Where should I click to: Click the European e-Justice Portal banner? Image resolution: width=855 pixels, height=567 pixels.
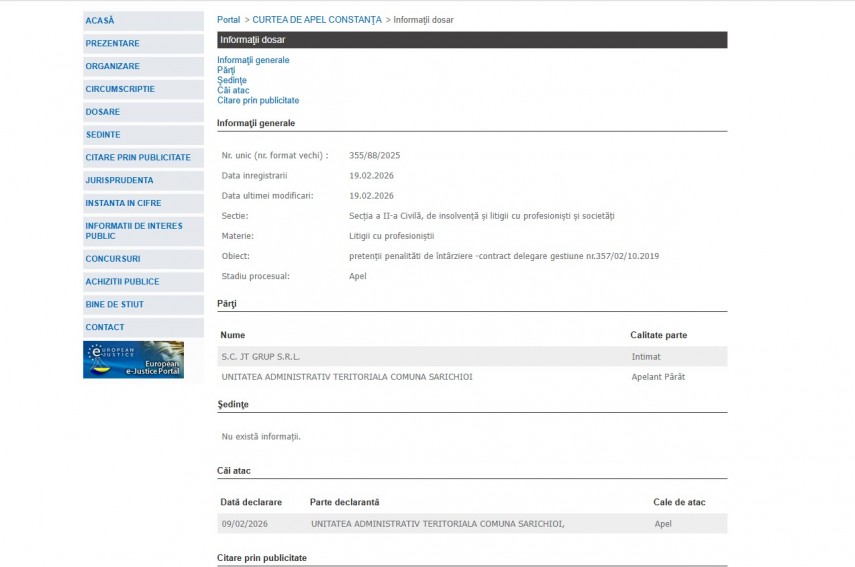point(133,360)
